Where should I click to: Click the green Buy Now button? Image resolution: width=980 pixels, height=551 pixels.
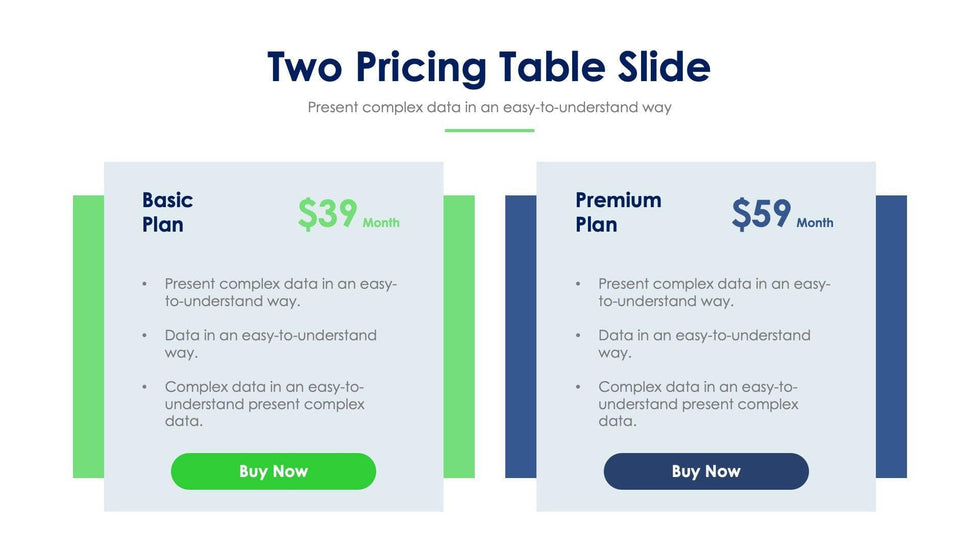pyautogui.click(x=273, y=471)
